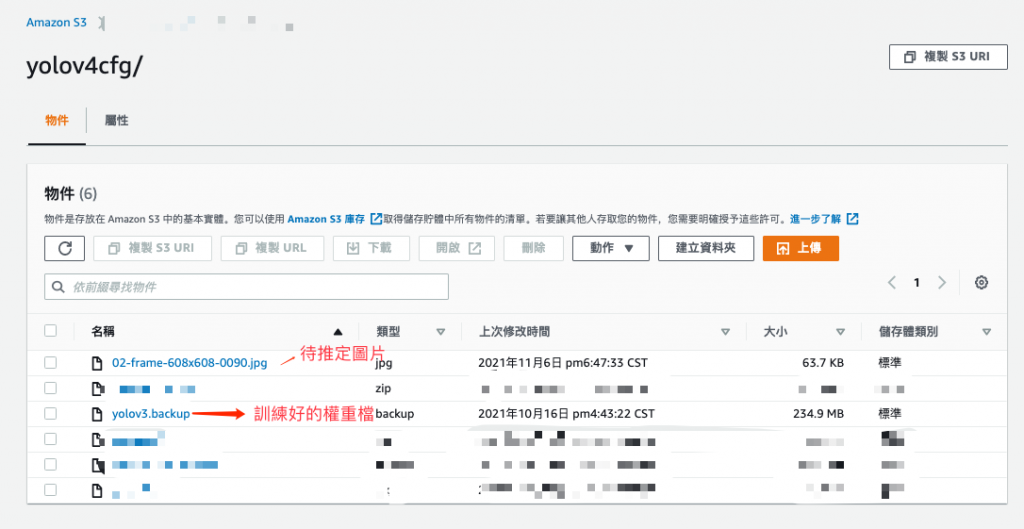Sort by 上次修改時間 column arrow
The width and height of the screenshot is (1024, 529).
coord(725,332)
